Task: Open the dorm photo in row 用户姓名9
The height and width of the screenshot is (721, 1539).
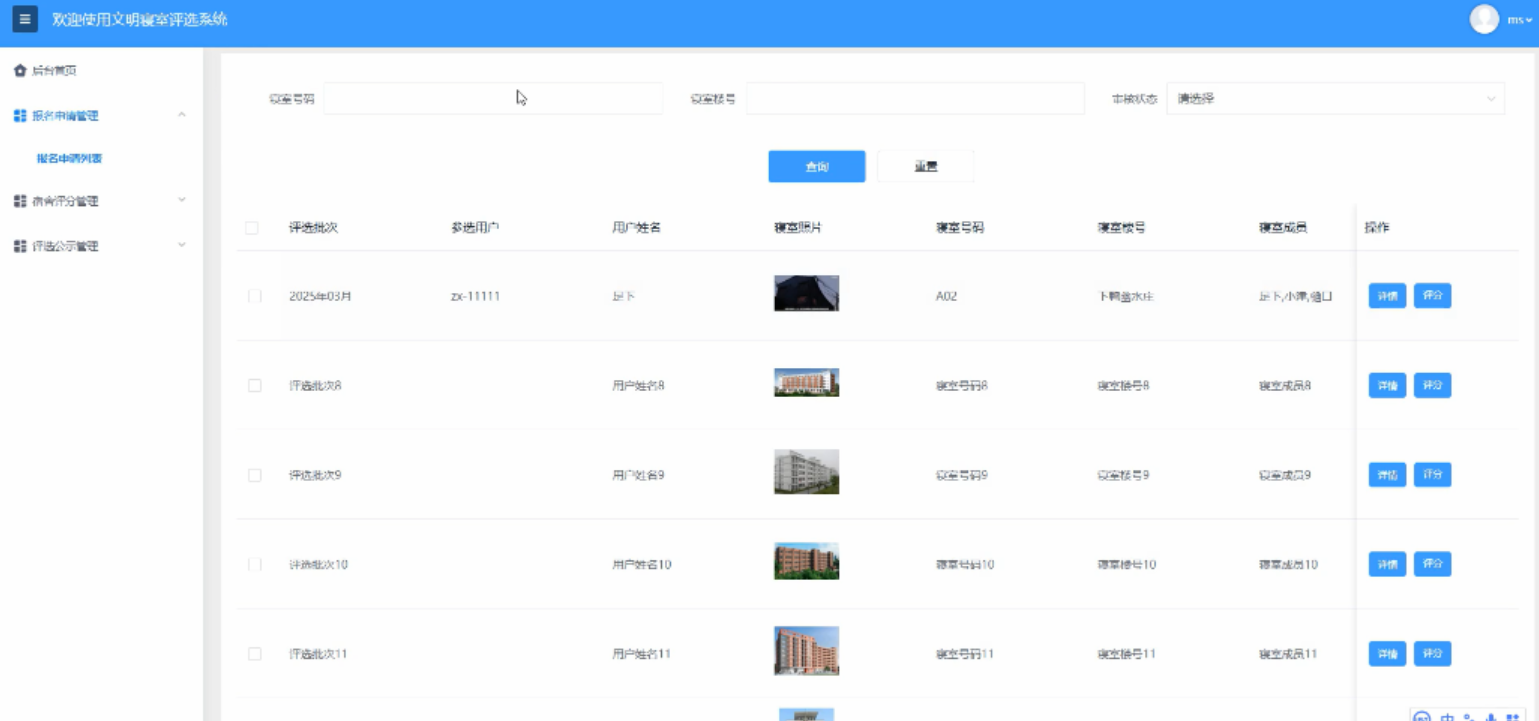Action: tap(806, 472)
